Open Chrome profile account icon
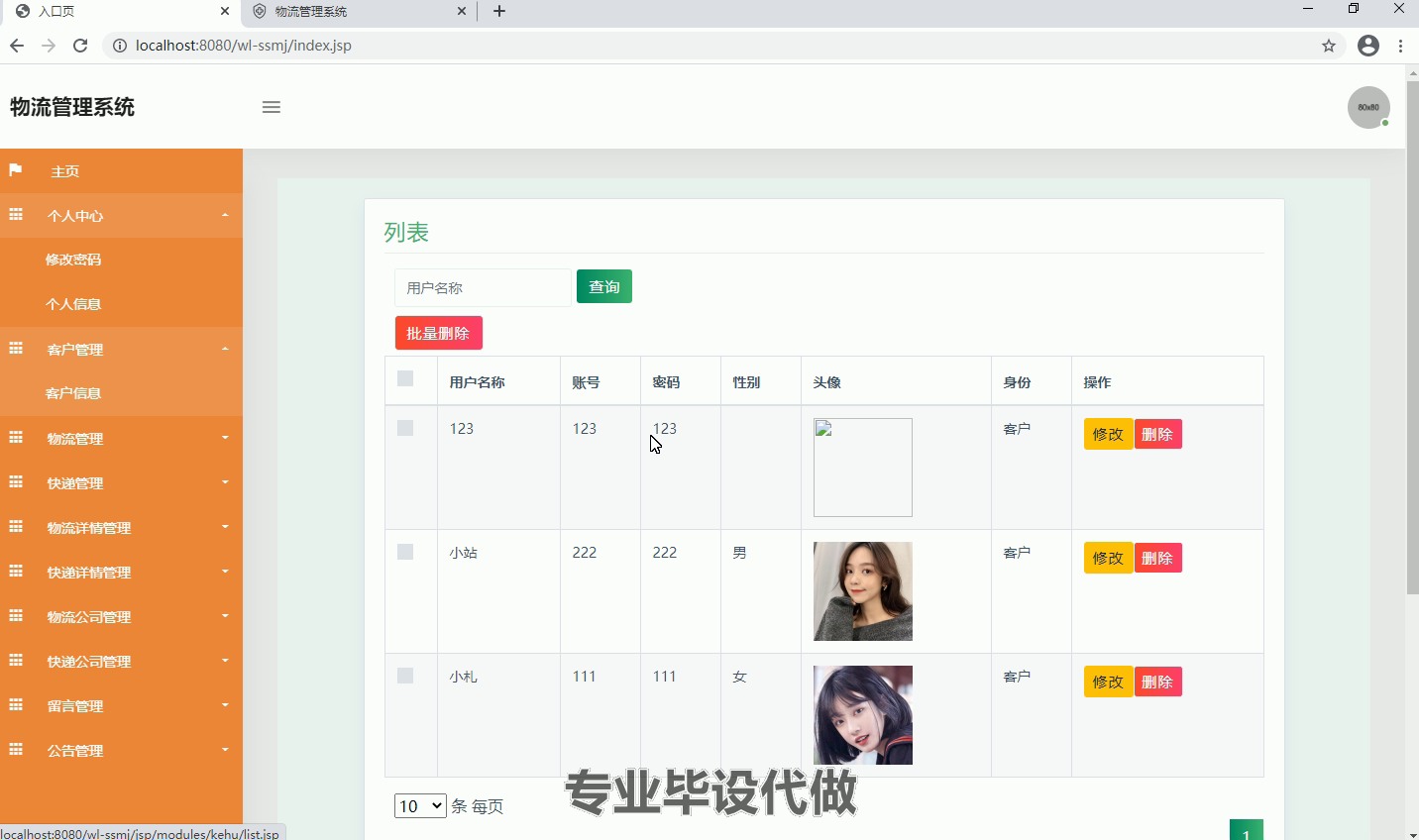The height and width of the screenshot is (840, 1419). pyautogui.click(x=1368, y=46)
